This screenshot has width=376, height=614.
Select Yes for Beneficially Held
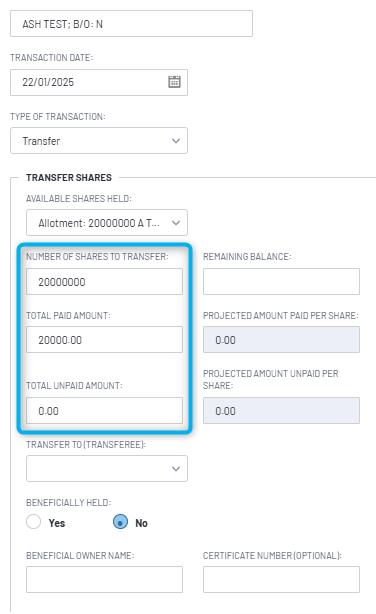coord(34,522)
